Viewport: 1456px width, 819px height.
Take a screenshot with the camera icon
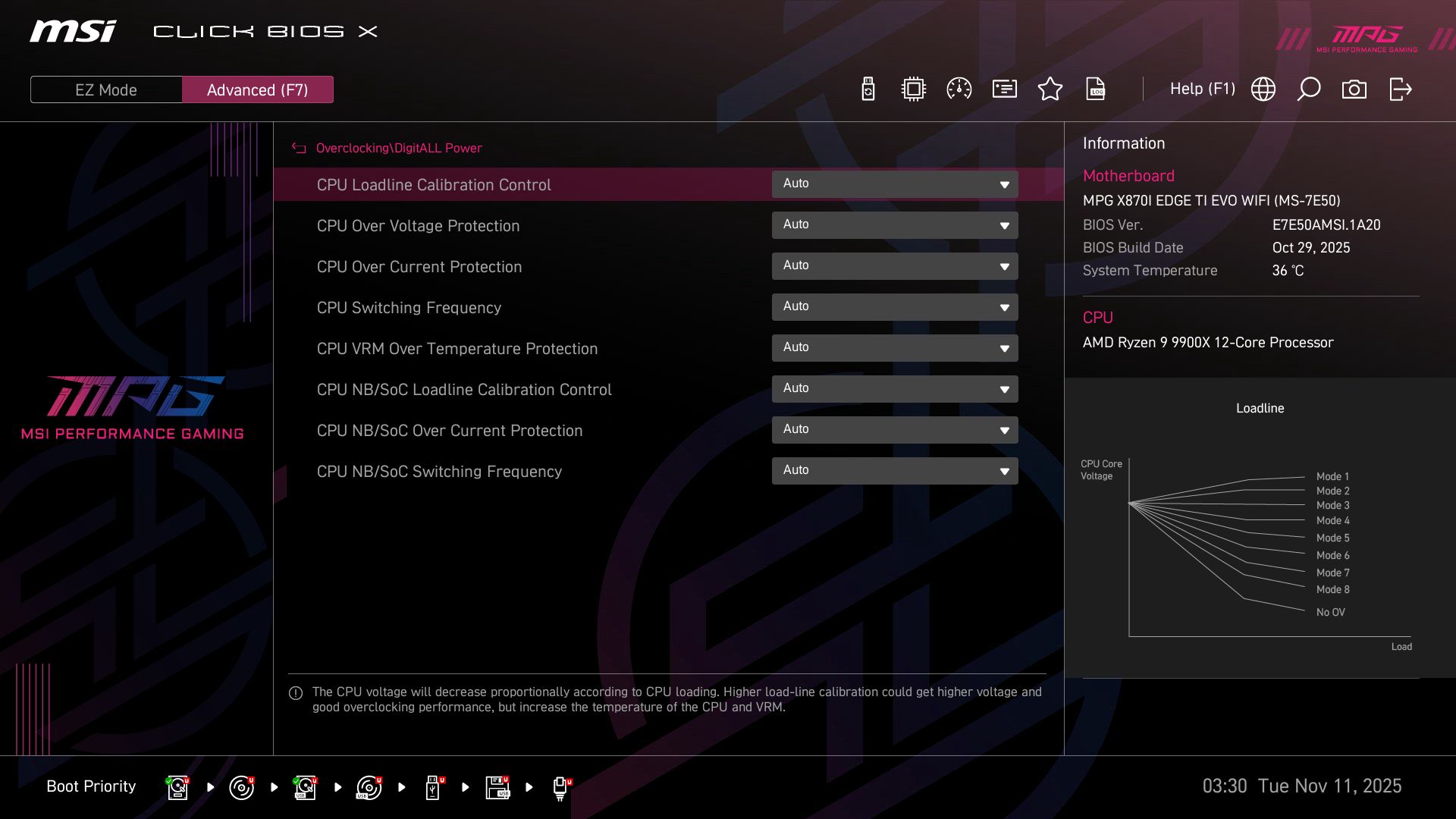(1354, 89)
